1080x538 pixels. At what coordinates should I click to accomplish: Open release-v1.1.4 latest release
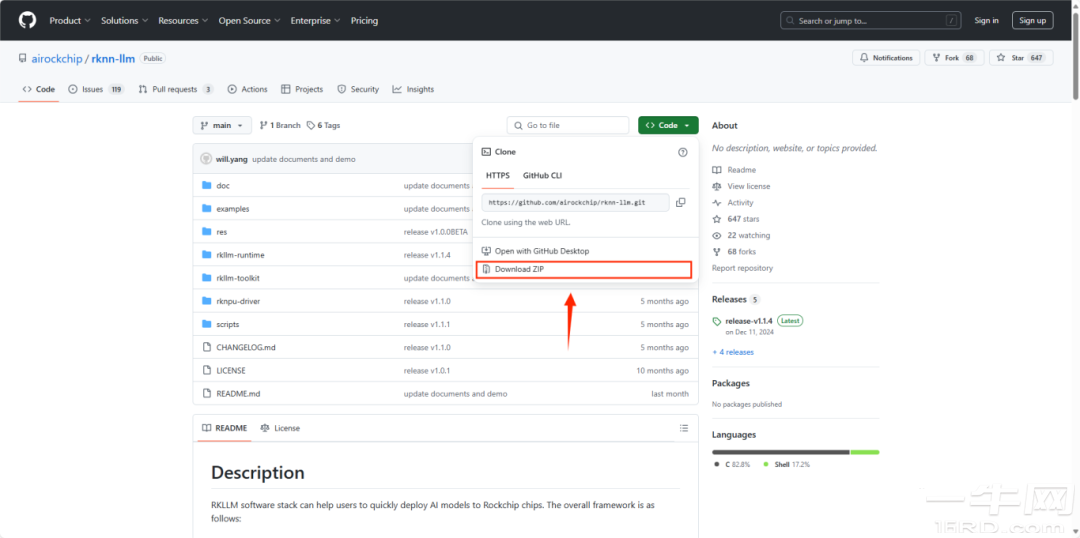tap(749, 321)
